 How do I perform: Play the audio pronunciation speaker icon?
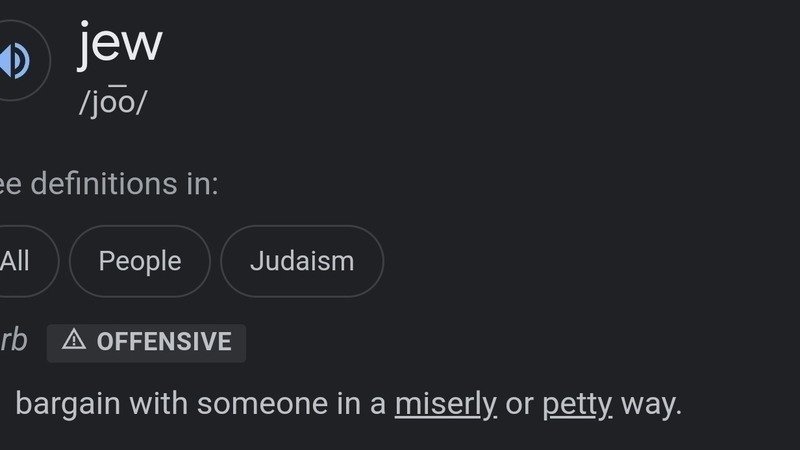(x=14, y=60)
